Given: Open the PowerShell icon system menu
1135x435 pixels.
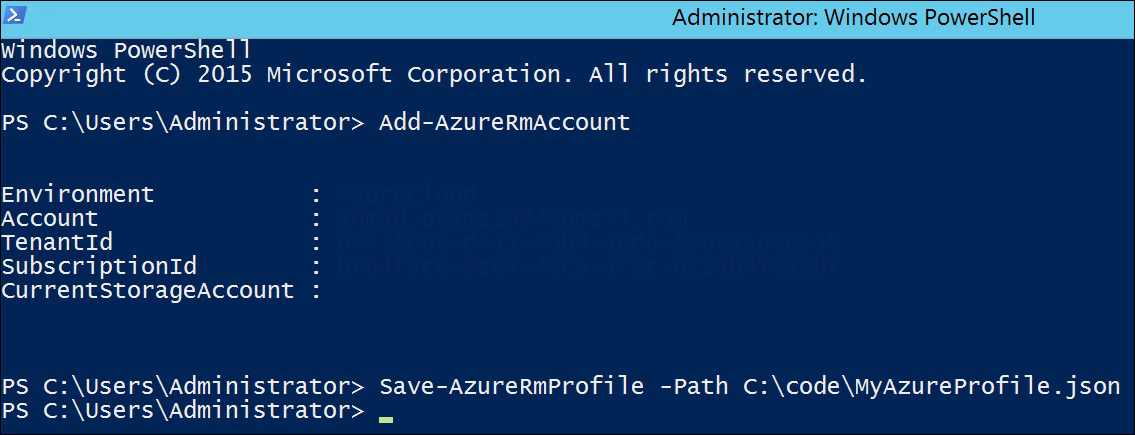Looking at the screenshot, I should pyautogui.click(x=16, y=16).
